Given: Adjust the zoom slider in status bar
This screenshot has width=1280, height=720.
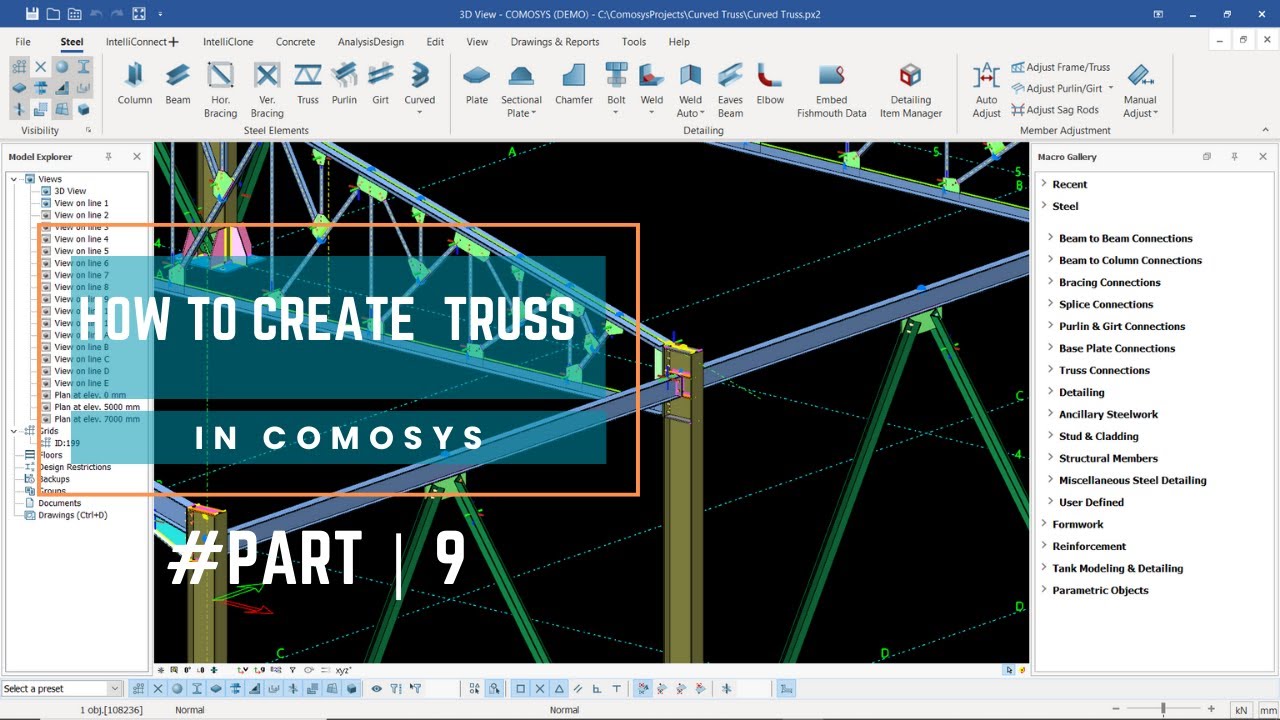Looking at the screenshot, I should (1163, 709).
